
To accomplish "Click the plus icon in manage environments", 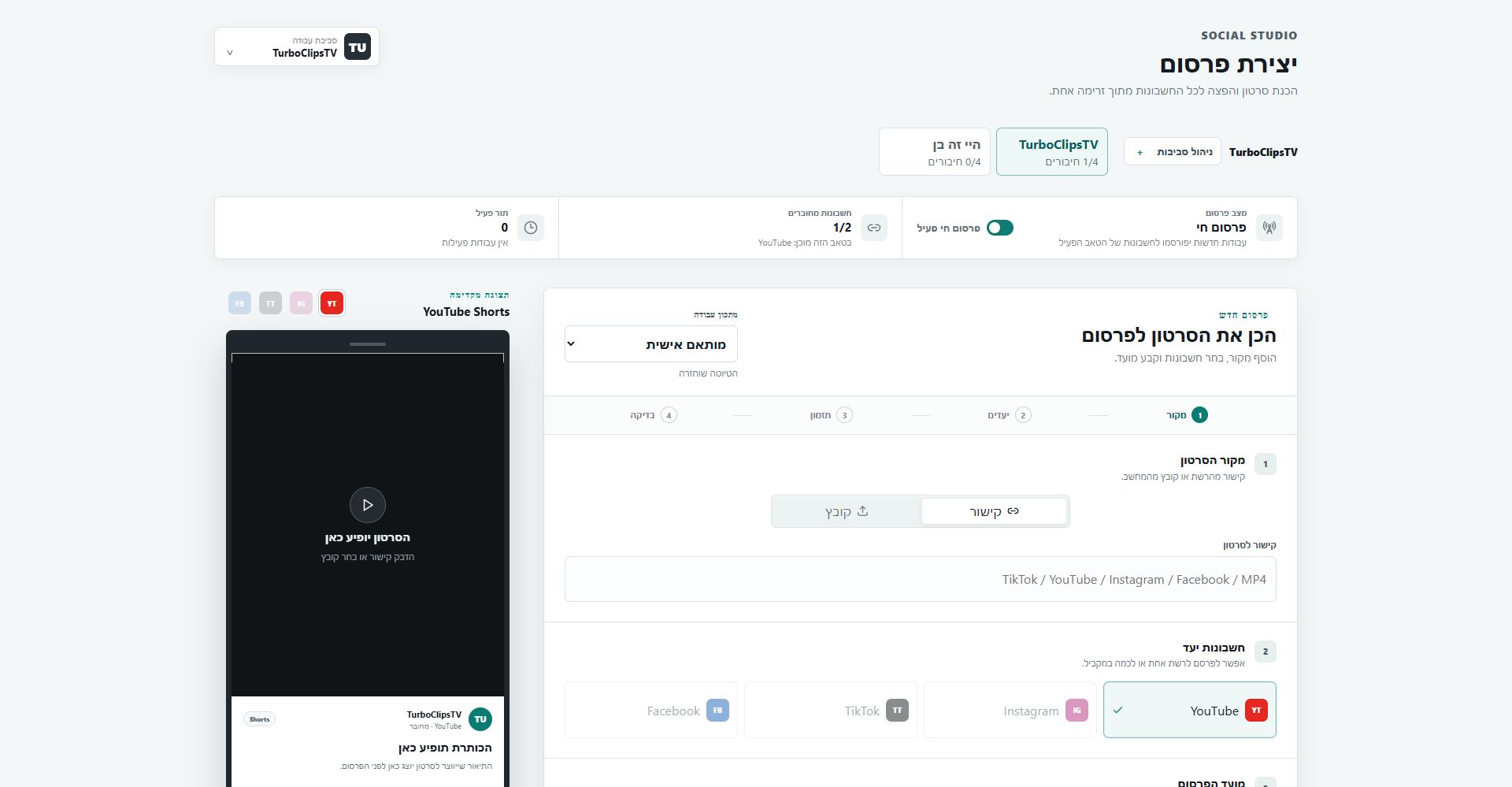I will [x=1140, y=153].
